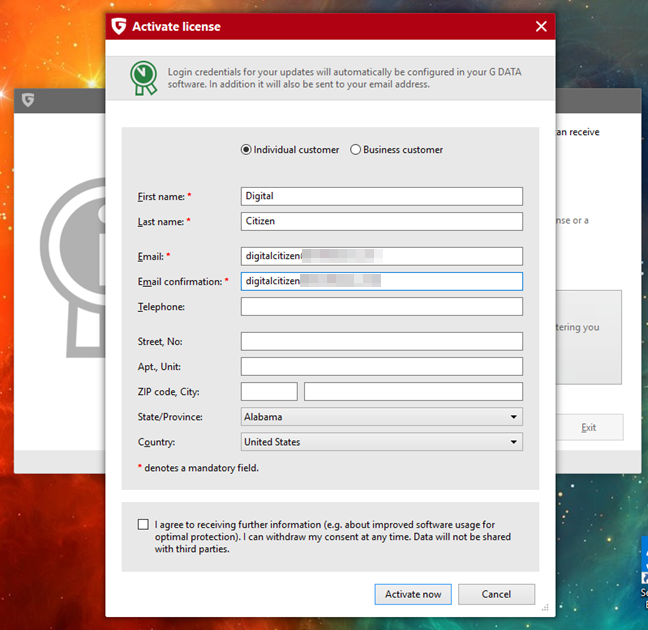Open the State/Province dropdown
This screenshot has height=630, width=648.
[x=381, y=416]
